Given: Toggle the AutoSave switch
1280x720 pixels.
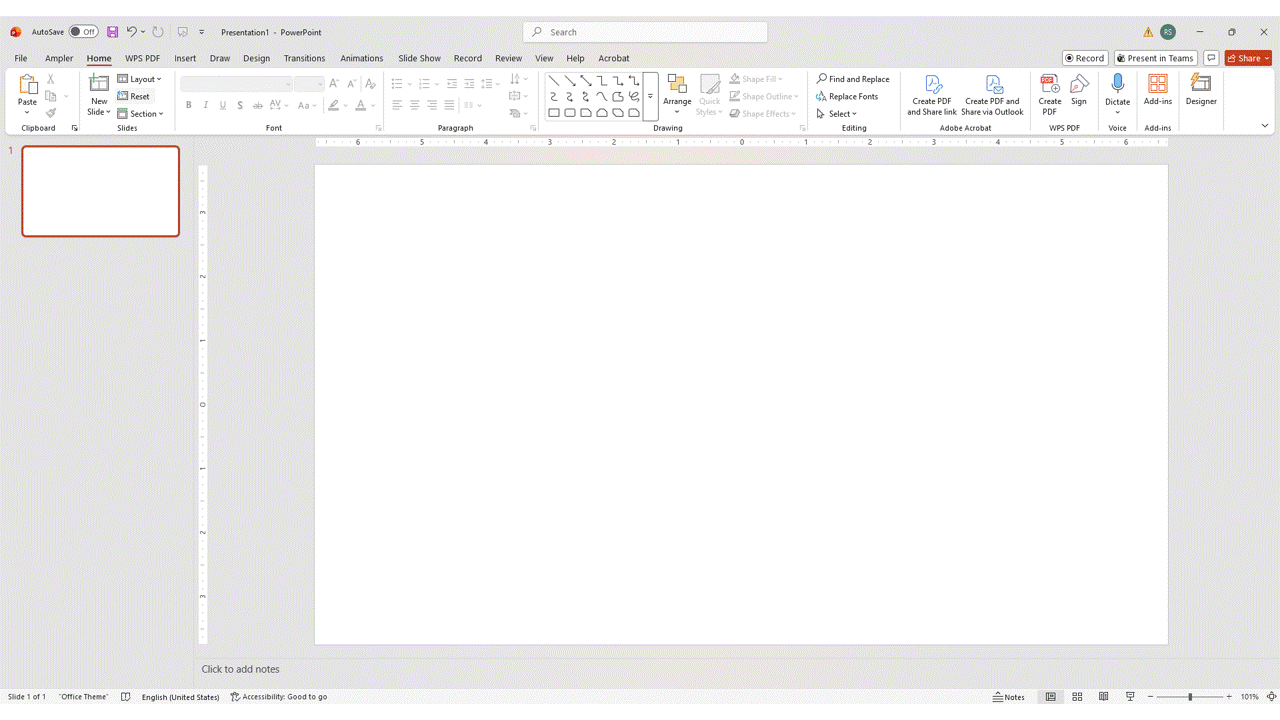Looking at the screenshot, I should click(x=83, y=32).
